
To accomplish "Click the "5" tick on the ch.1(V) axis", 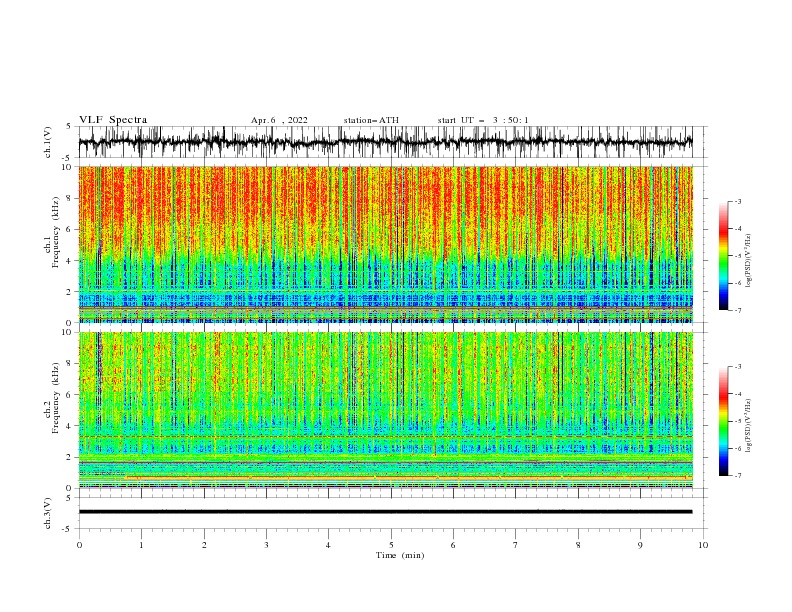I will click(x=69, y=127).
